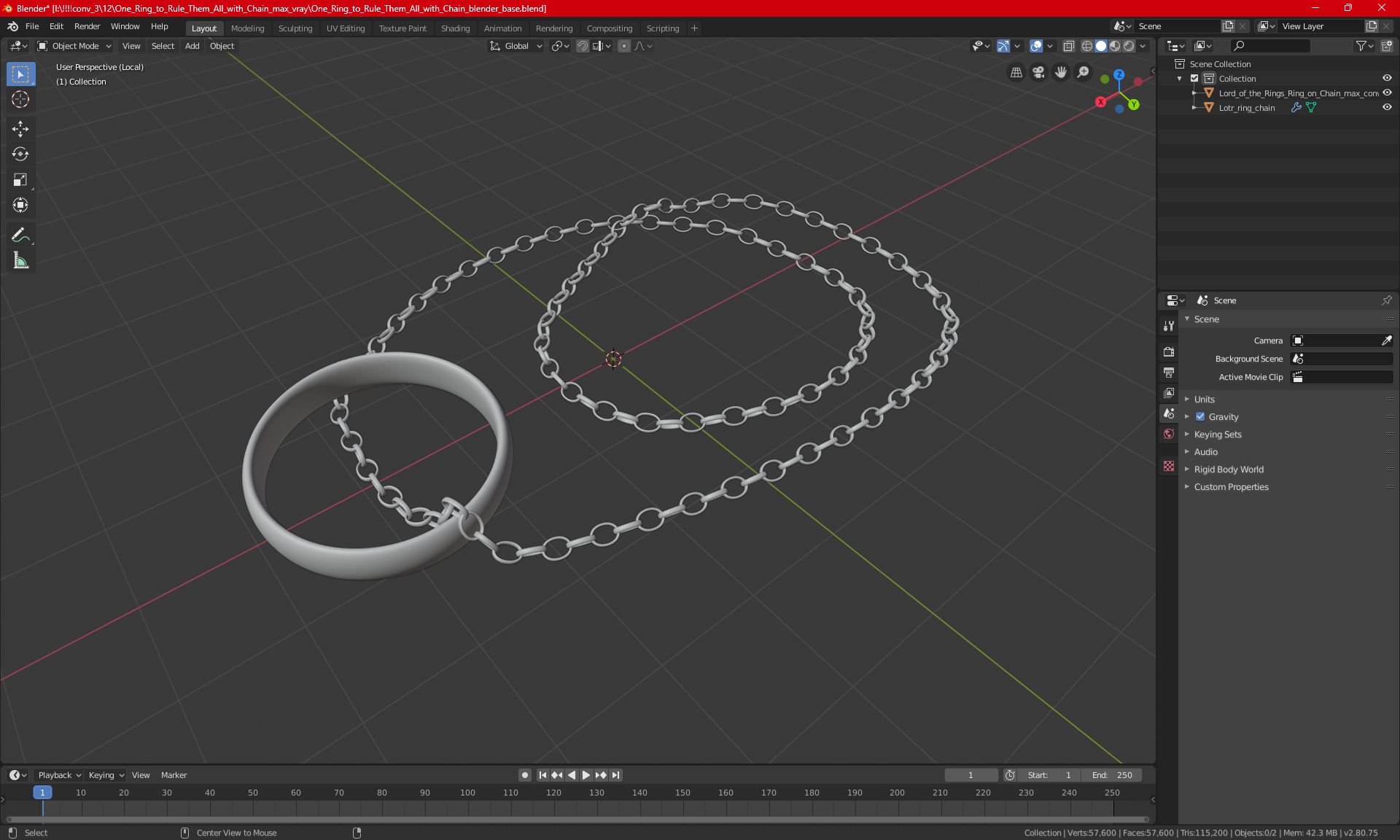Viewport: 1400px width, 840px height.
Task: Click current frame marker 1 on timeline
Action: click(x=42, y=793)
